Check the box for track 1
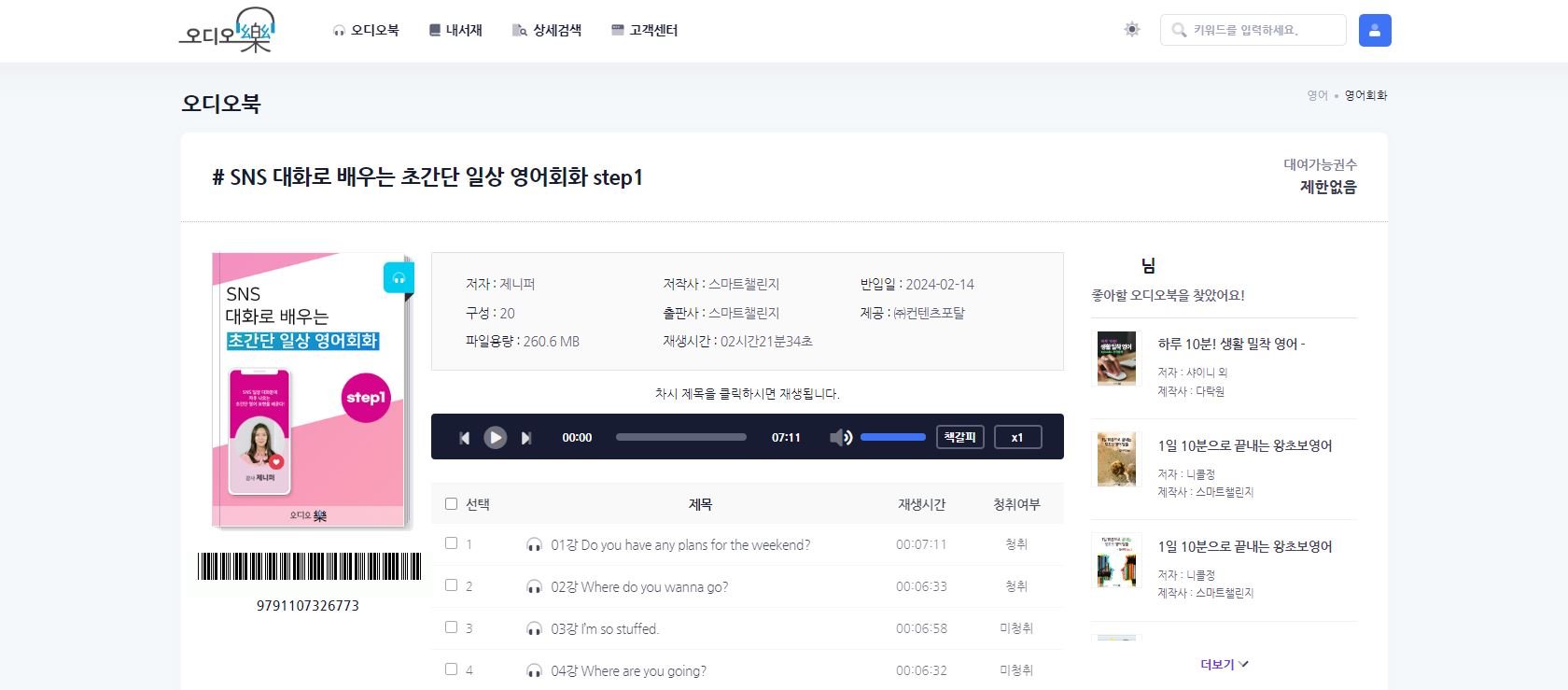Viewport: 1568px width, 690px height. [x=452, y=543]
